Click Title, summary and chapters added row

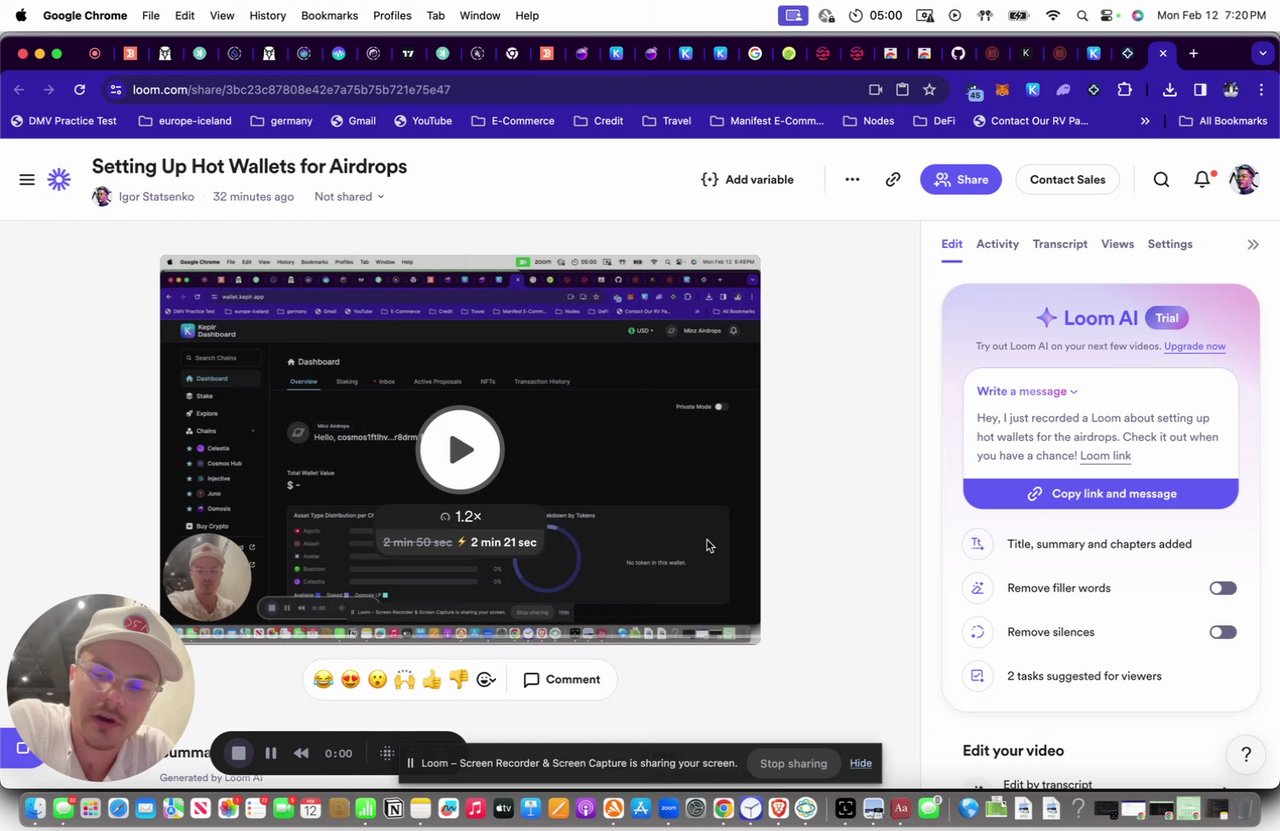(1099, 544)
